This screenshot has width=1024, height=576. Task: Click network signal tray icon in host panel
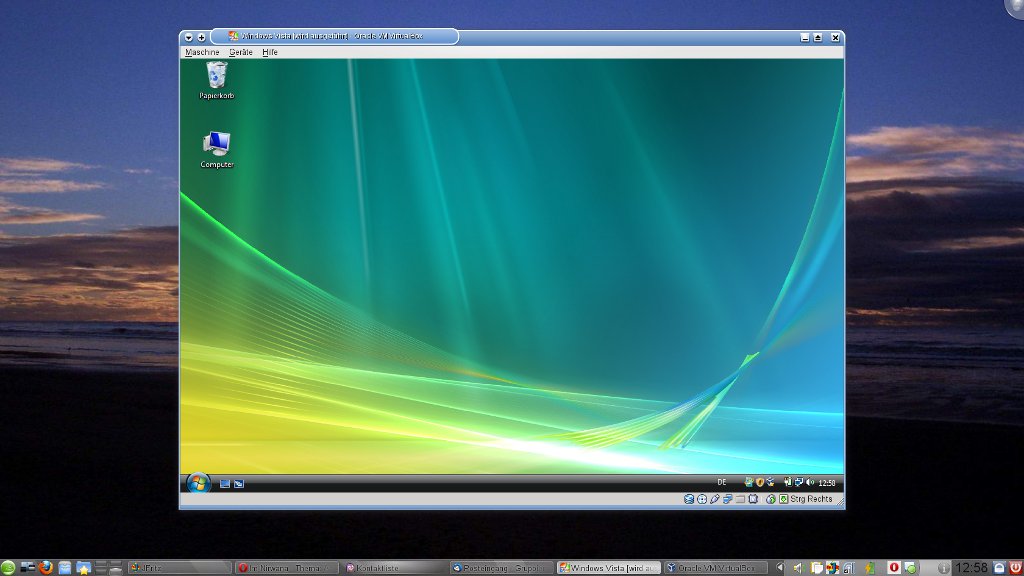point(849,568)
